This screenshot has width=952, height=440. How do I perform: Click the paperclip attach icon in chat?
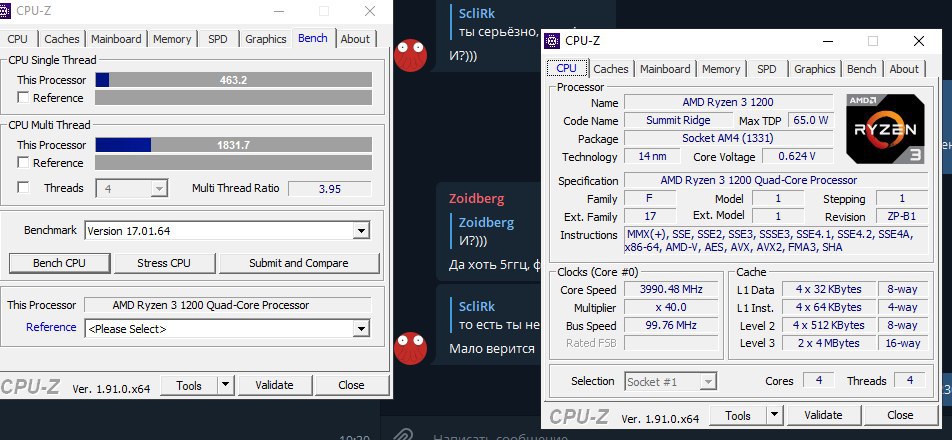(401, 435)
